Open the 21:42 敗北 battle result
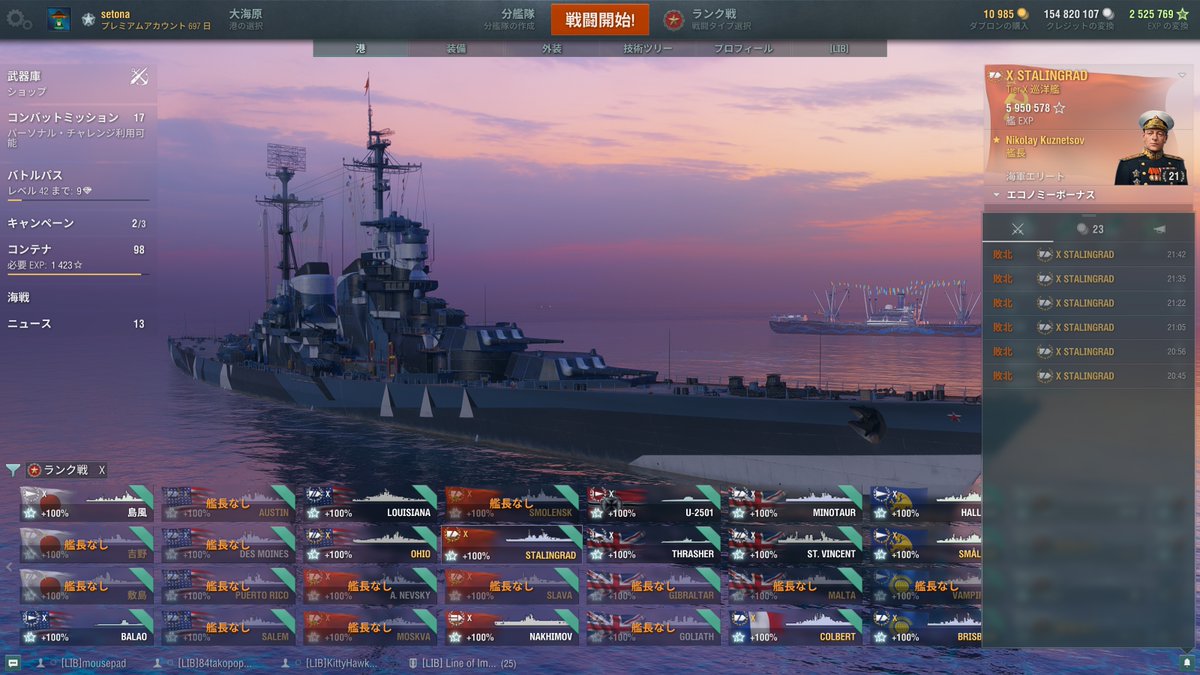 1088,254
